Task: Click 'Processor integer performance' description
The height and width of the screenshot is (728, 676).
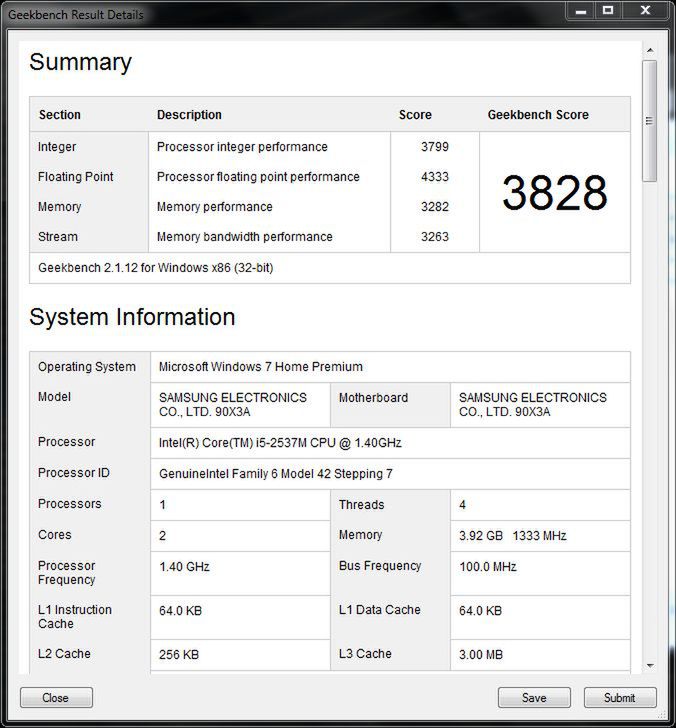Action: (242, 147)
